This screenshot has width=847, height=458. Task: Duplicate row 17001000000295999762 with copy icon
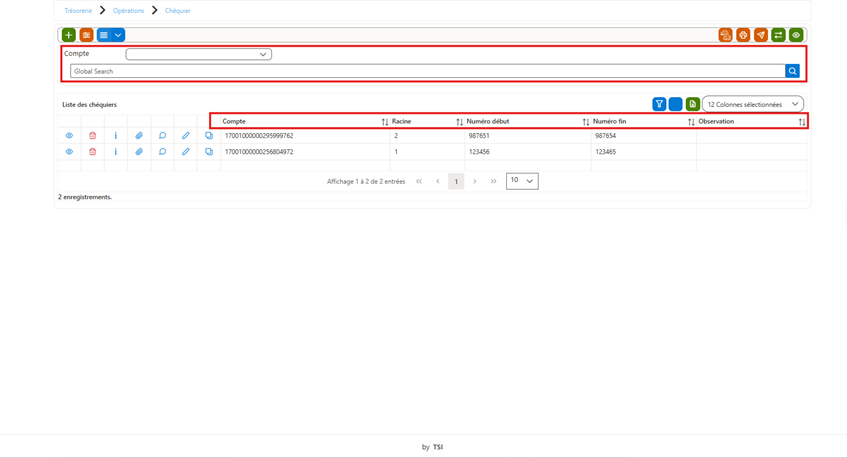[209, 136]
